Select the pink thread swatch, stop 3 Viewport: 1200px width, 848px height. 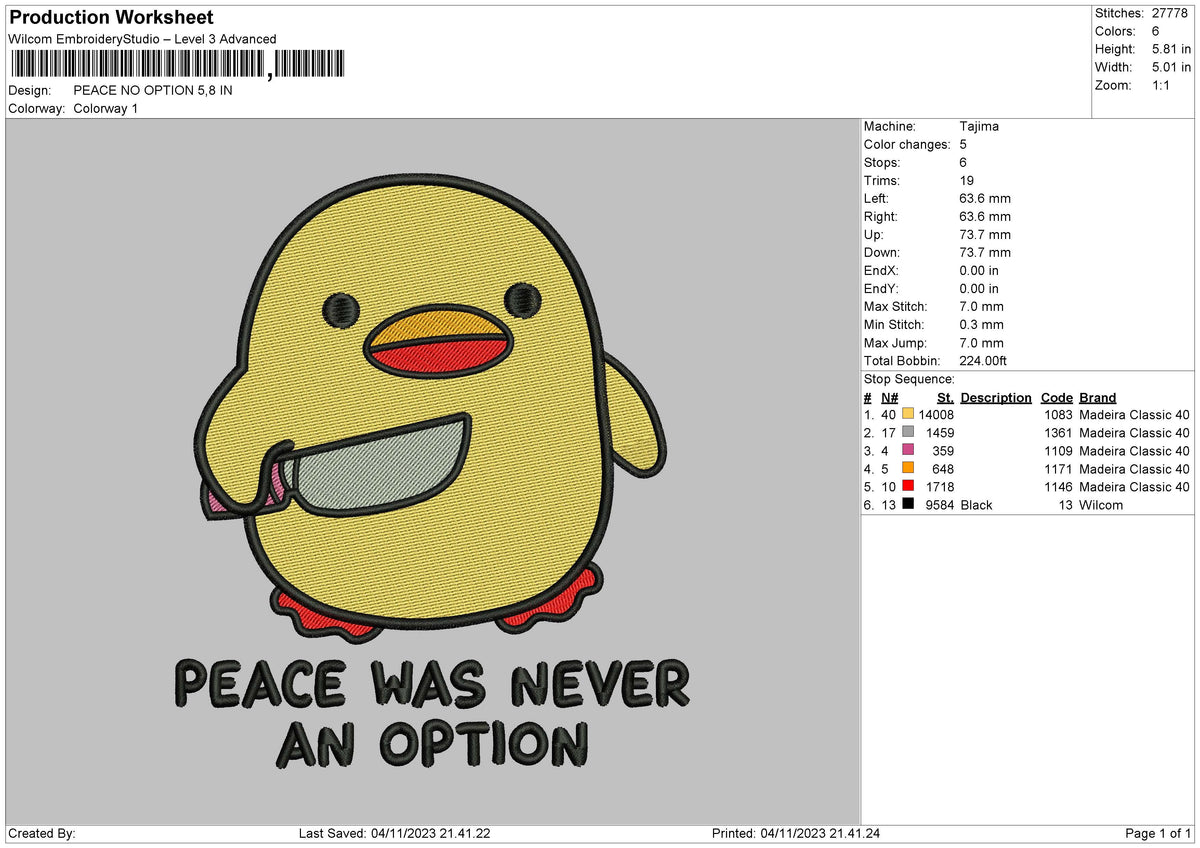pyautogui.click(x=908, y=451)
